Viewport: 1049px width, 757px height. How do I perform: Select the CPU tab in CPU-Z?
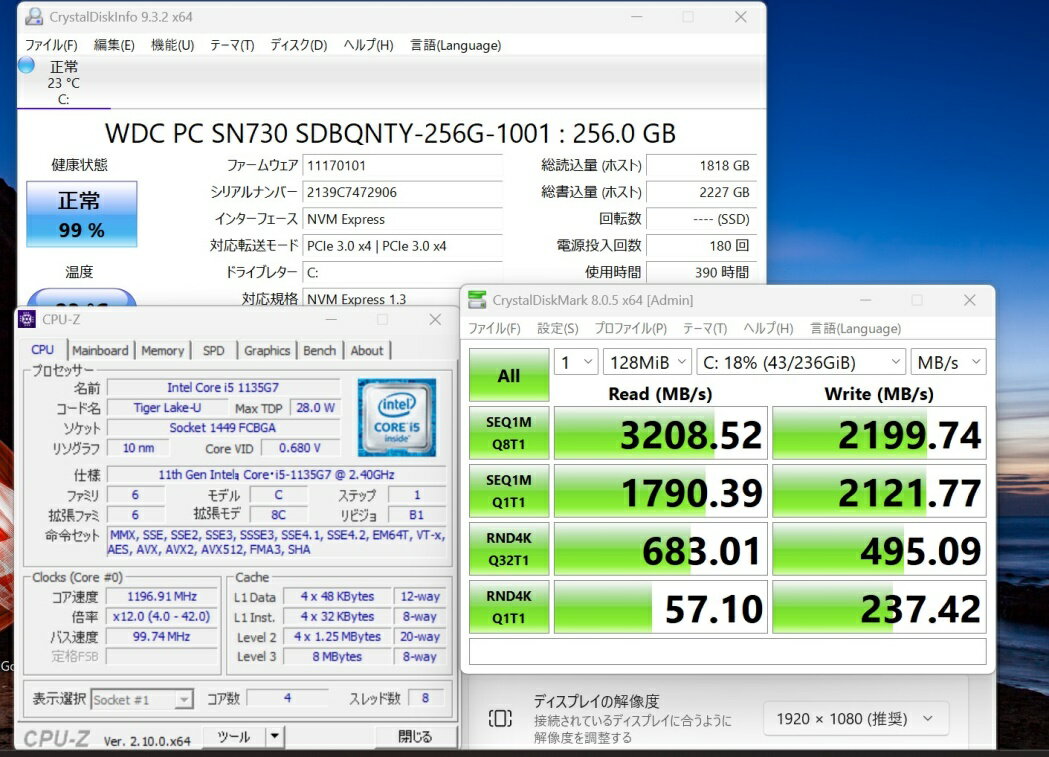coord(42,350)
